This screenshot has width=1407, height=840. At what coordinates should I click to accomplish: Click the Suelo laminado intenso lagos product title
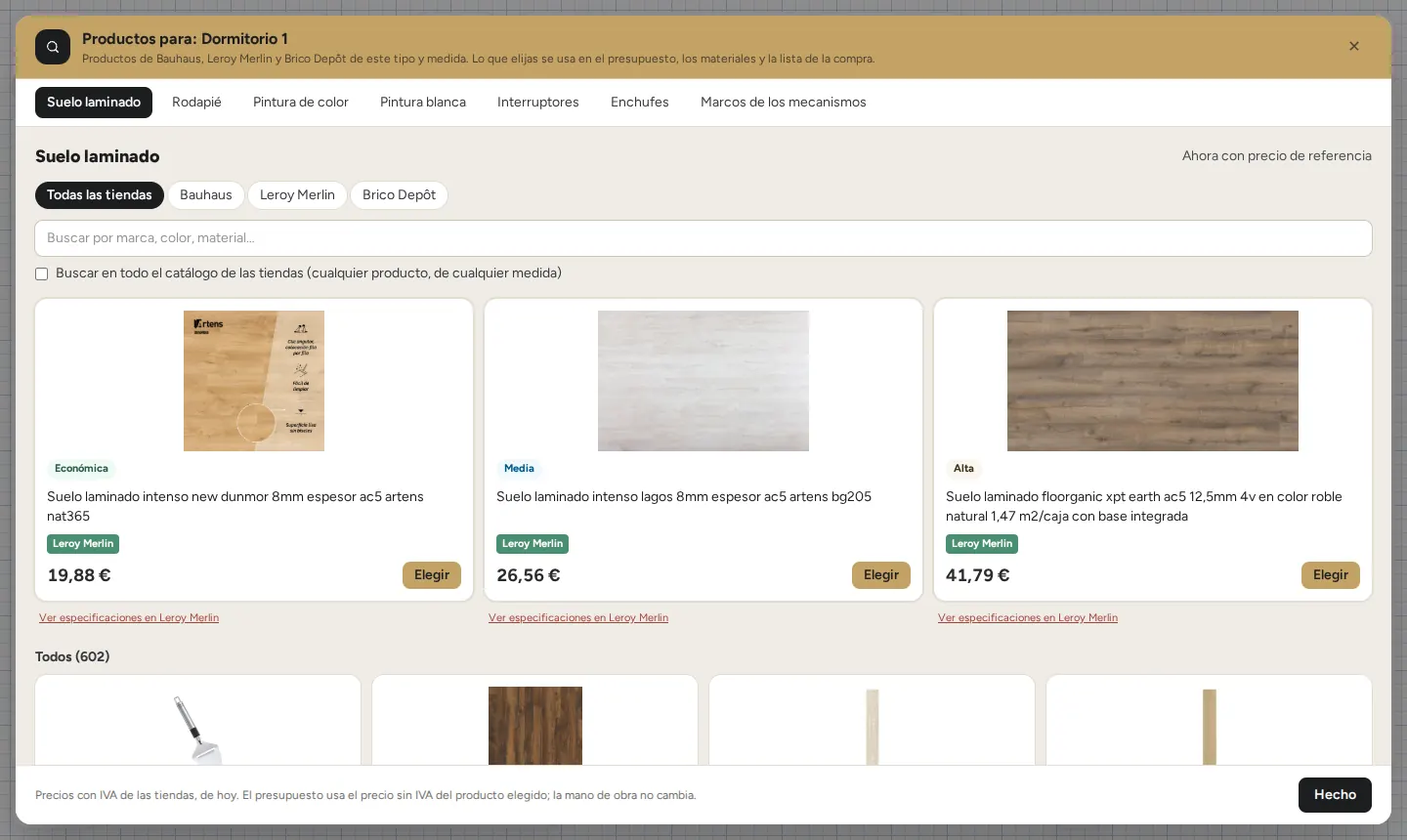pyautogui.click(x=684, y=497)
